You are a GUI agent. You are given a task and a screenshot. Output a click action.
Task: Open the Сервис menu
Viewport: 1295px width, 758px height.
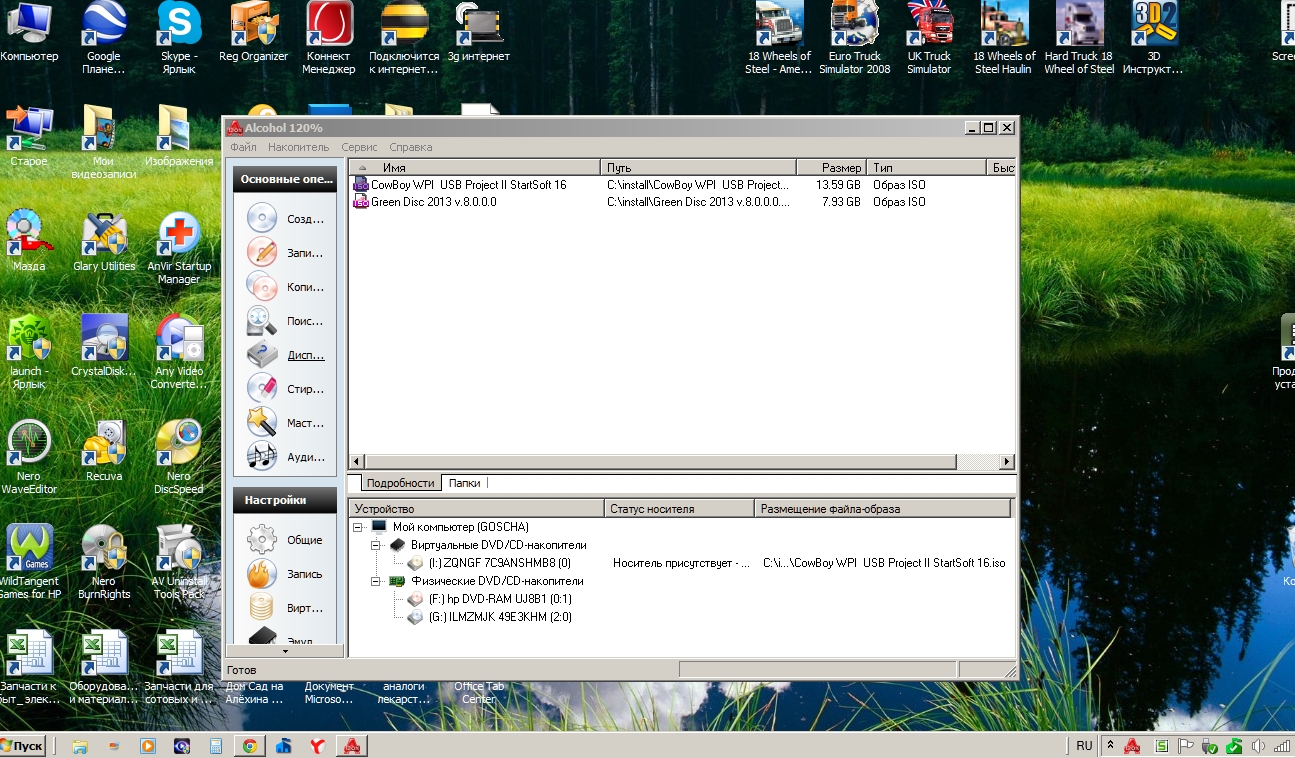pos(359,147)
